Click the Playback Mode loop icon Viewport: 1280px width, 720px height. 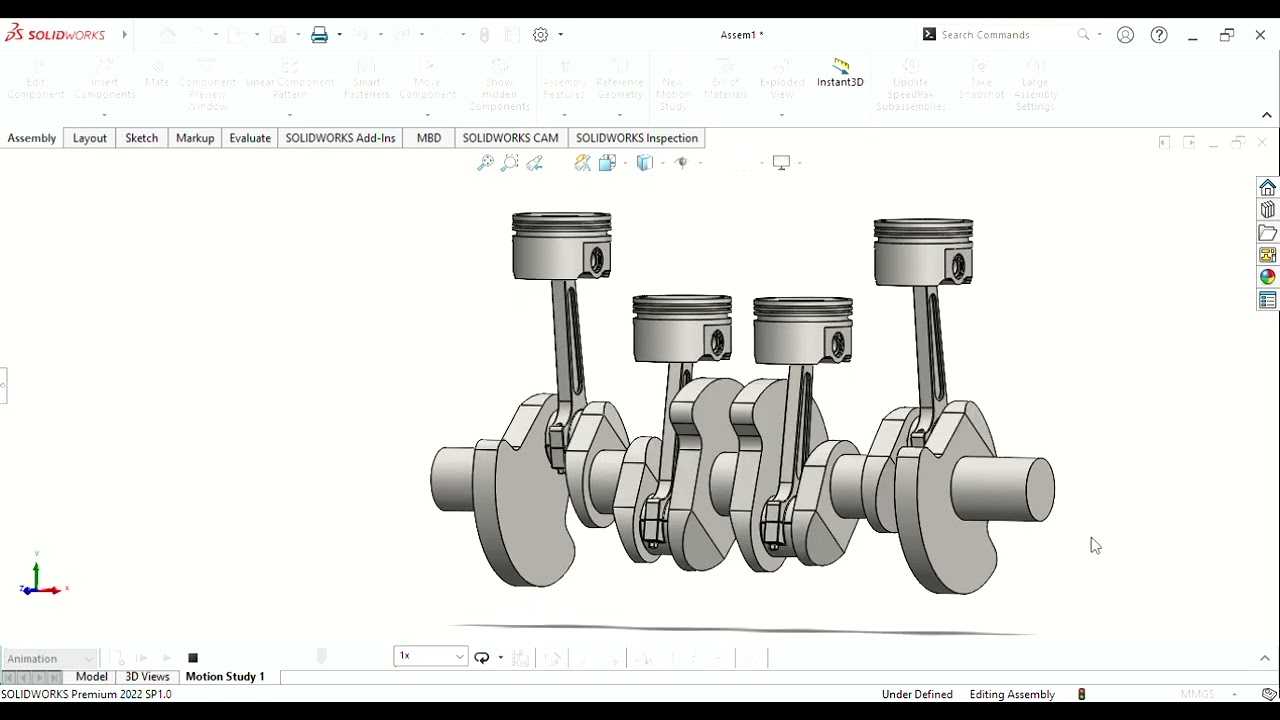point(482,658)
